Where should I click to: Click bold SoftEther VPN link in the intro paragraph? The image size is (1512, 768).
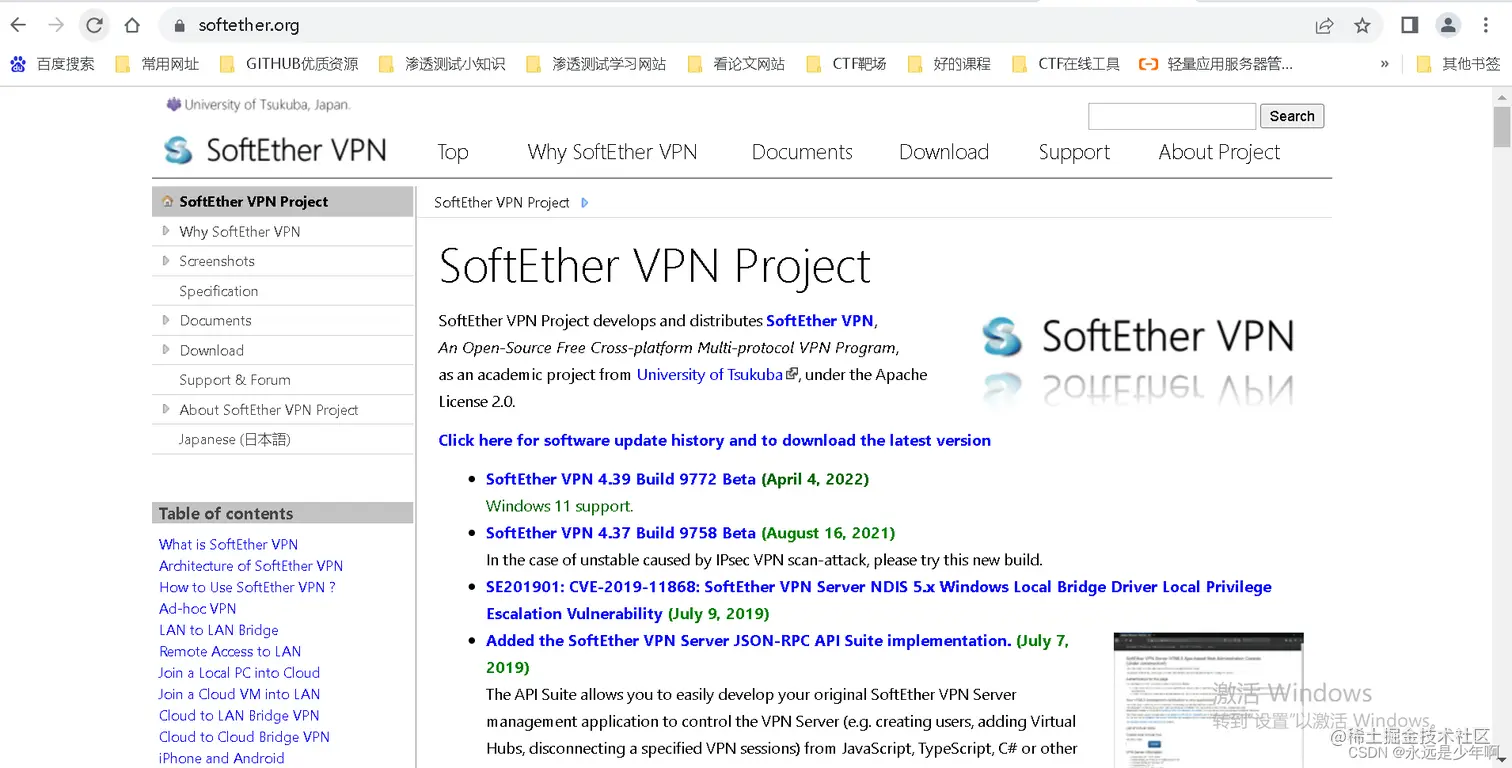coord(820,321)
